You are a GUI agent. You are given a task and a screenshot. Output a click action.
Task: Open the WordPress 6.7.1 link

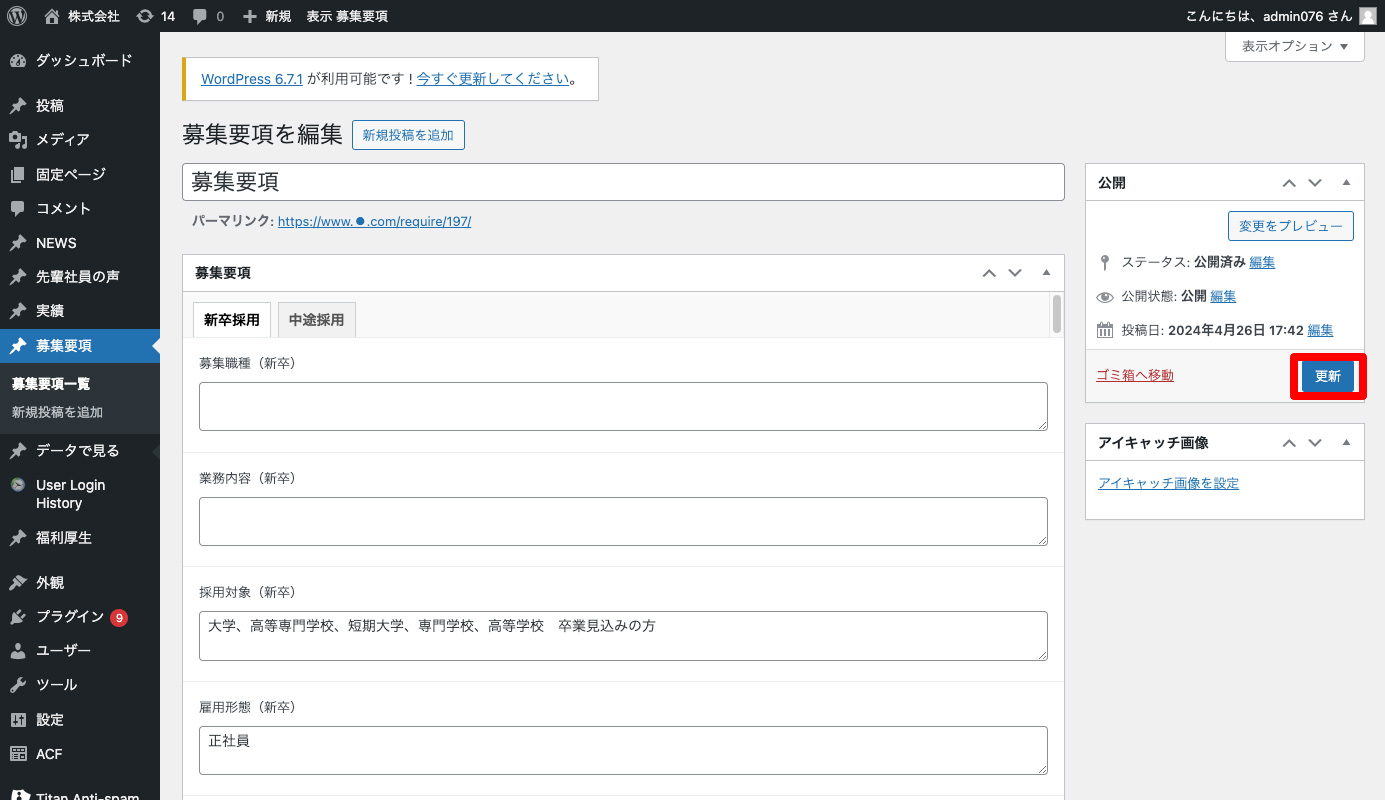pos(252,79)
